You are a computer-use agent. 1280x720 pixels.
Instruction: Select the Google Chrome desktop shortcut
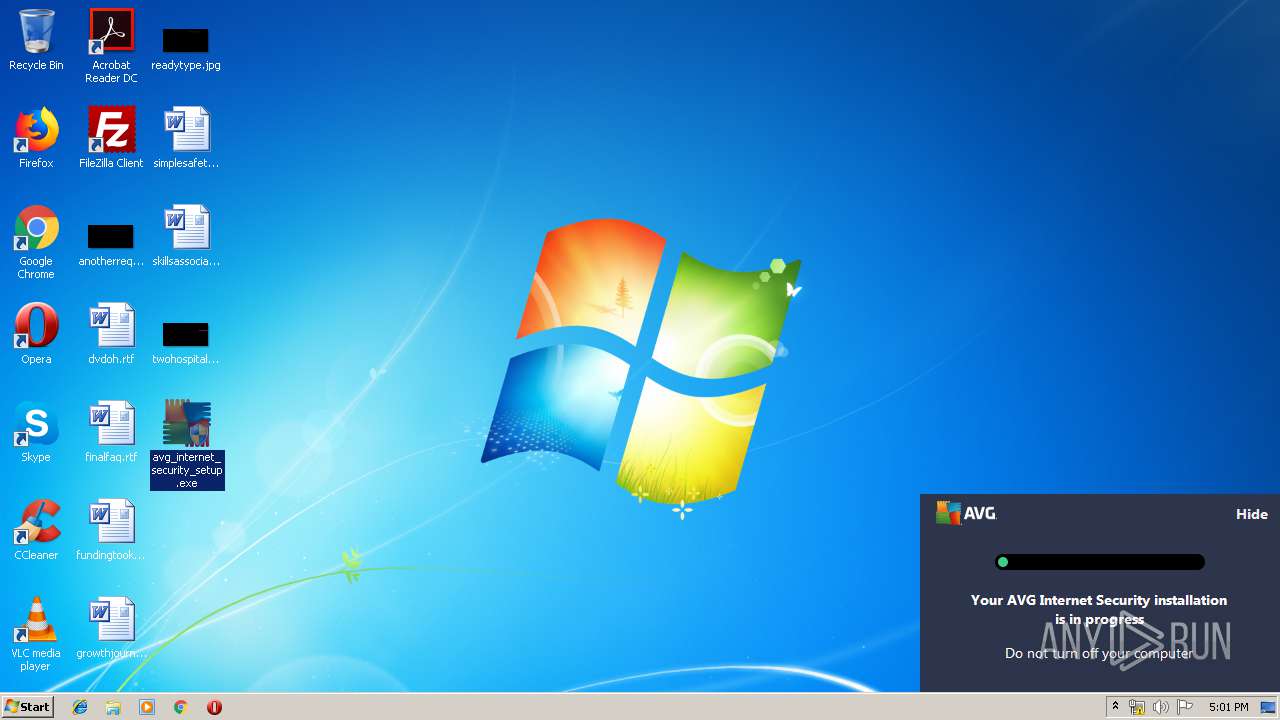coord(36,243)
